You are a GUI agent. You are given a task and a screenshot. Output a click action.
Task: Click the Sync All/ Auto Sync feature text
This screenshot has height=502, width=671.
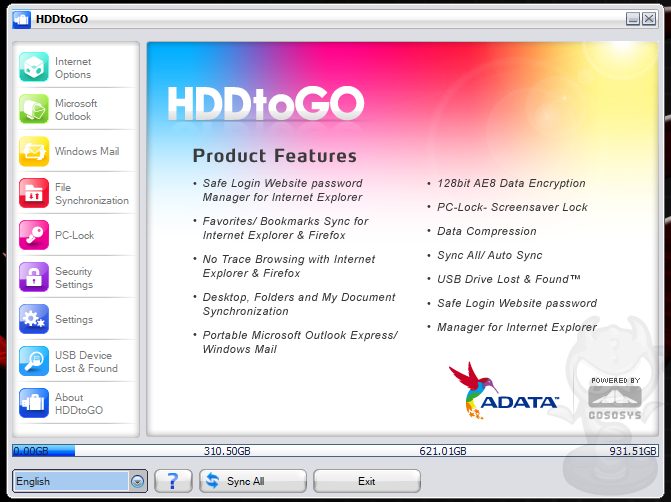point(490,255)
